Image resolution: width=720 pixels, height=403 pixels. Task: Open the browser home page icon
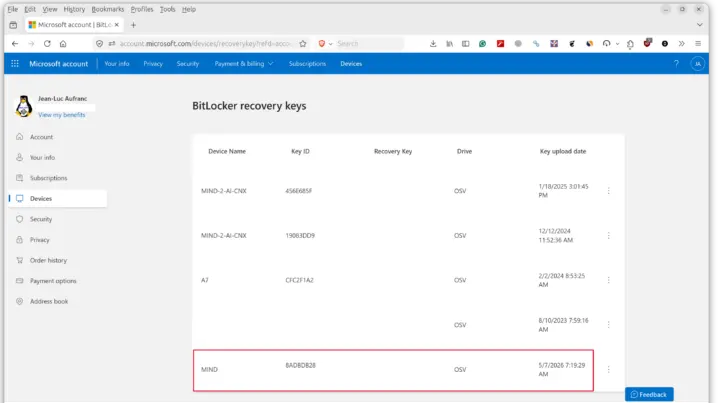(x=63, y=44)
